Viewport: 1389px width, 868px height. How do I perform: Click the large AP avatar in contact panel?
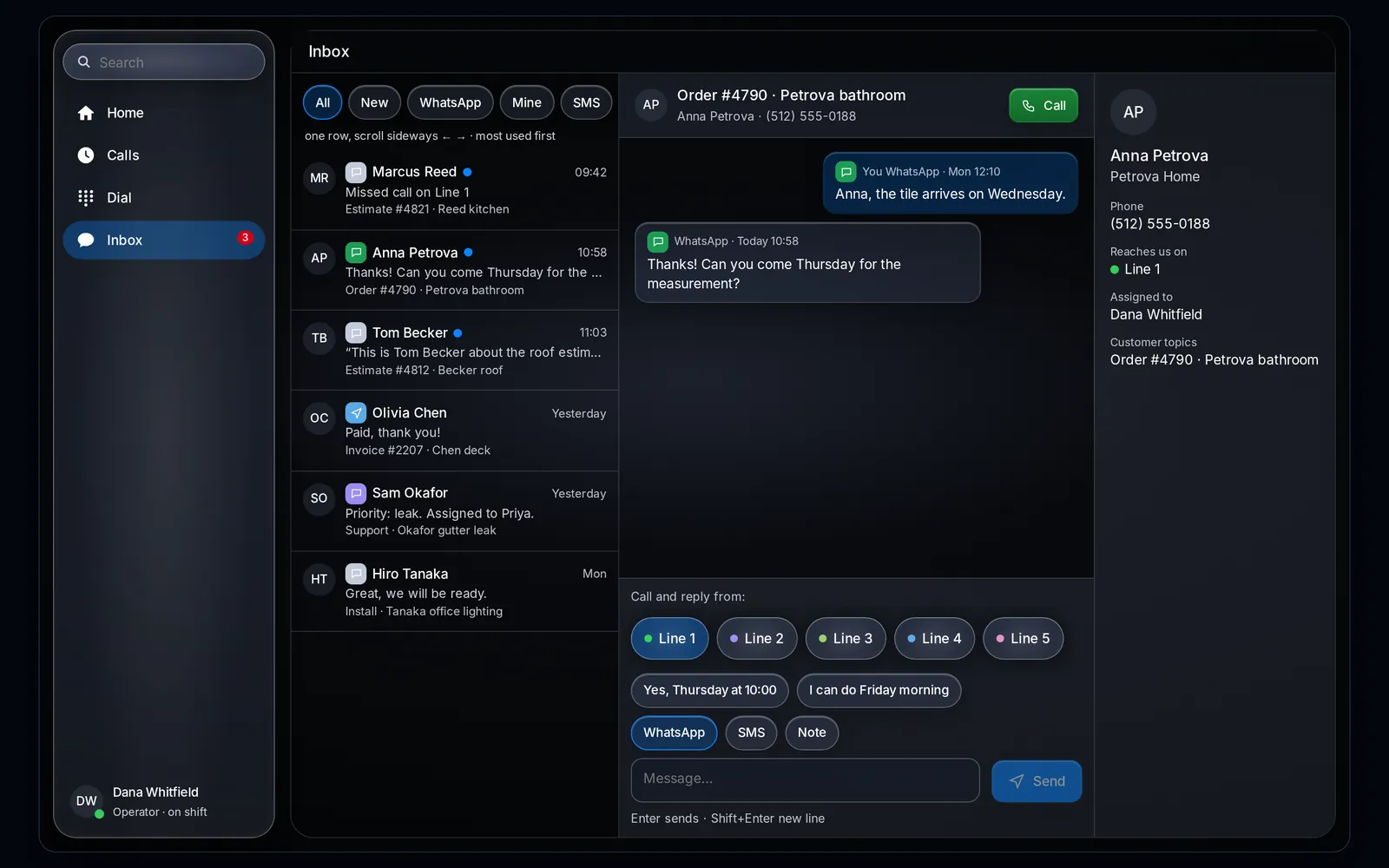[x=1133, y=112]
